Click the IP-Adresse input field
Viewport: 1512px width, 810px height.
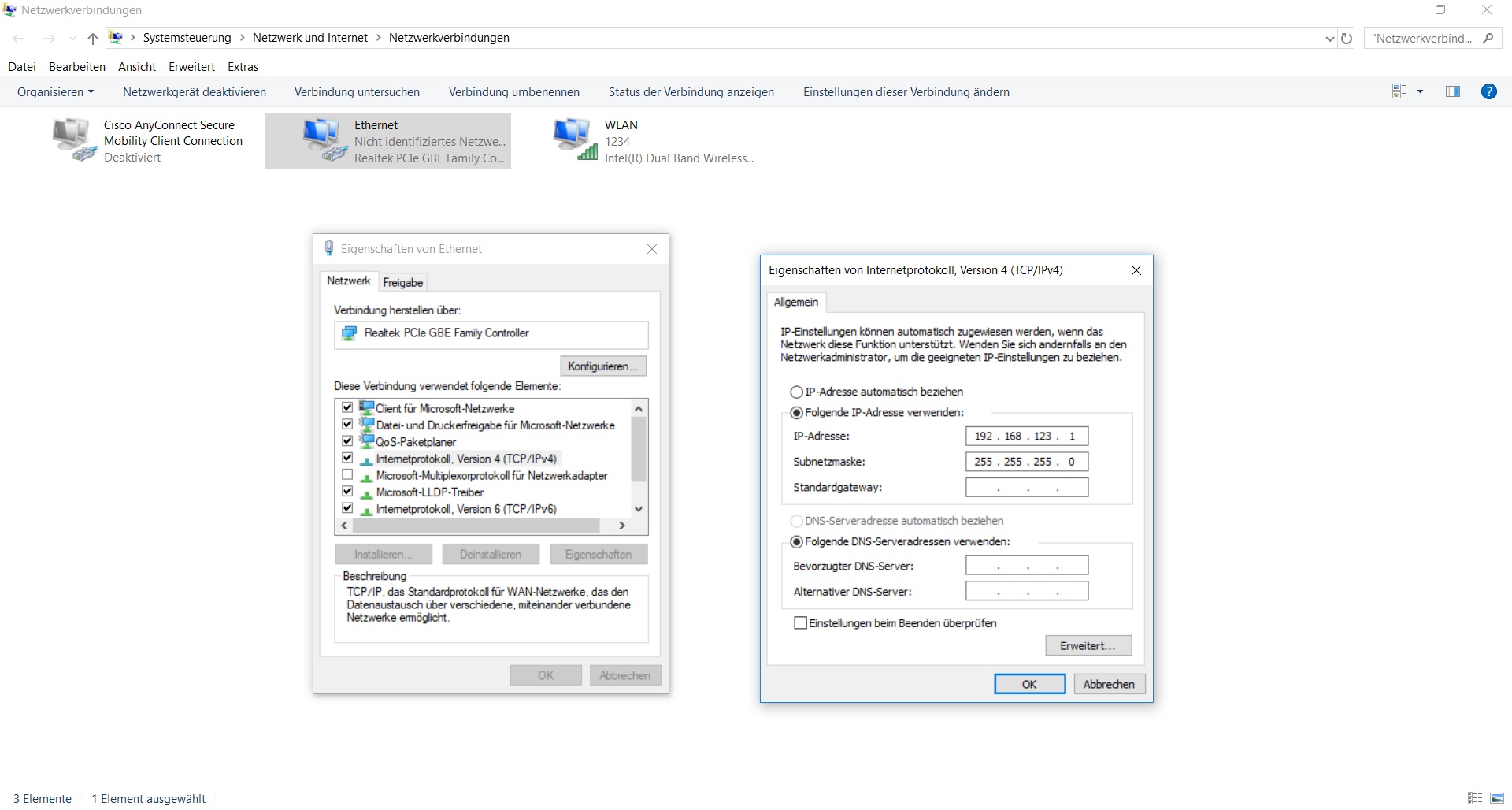point(1027,436)
